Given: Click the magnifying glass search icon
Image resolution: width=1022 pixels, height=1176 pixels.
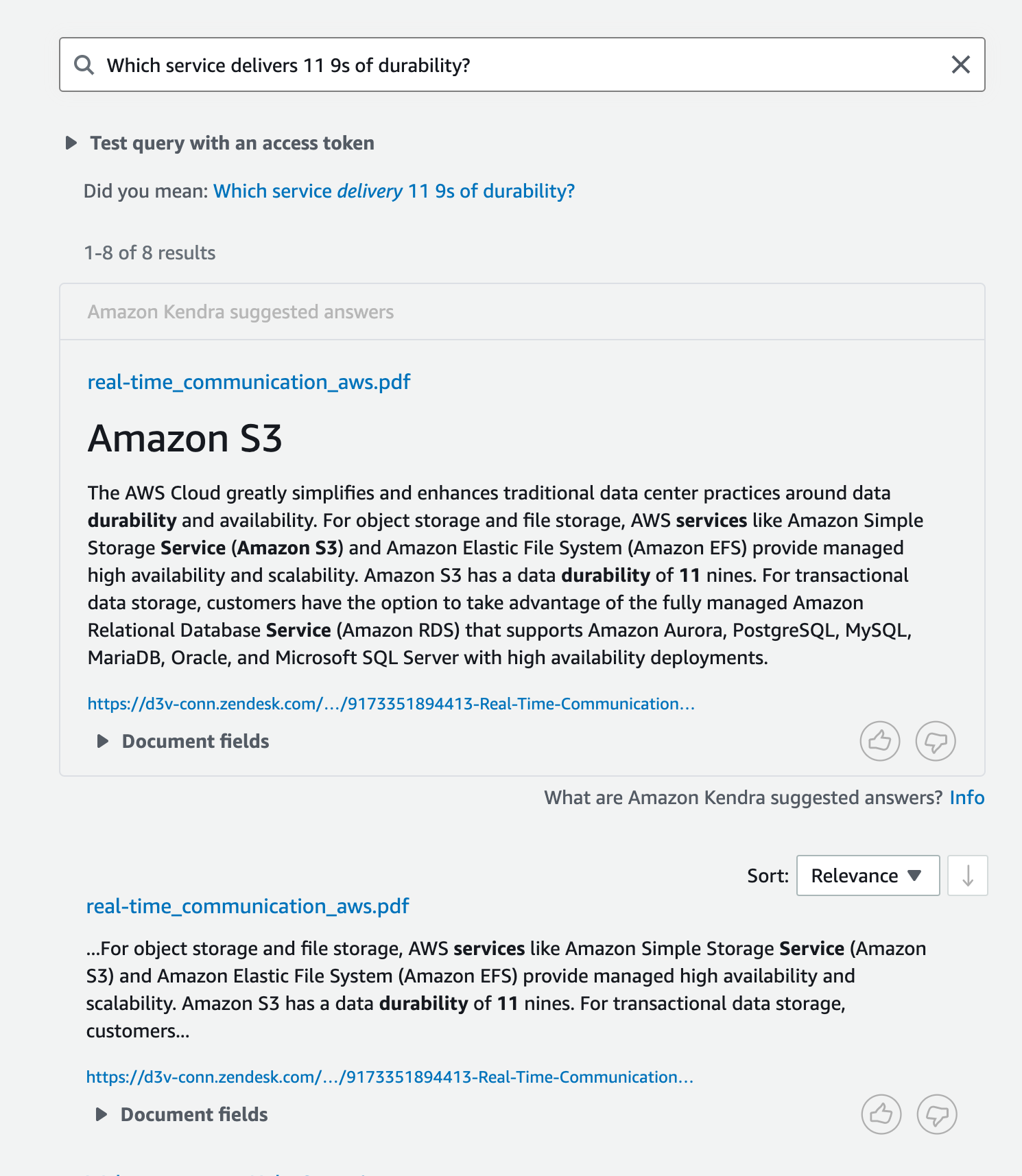Looking at the screenshot, I should (x=84, y=65).
